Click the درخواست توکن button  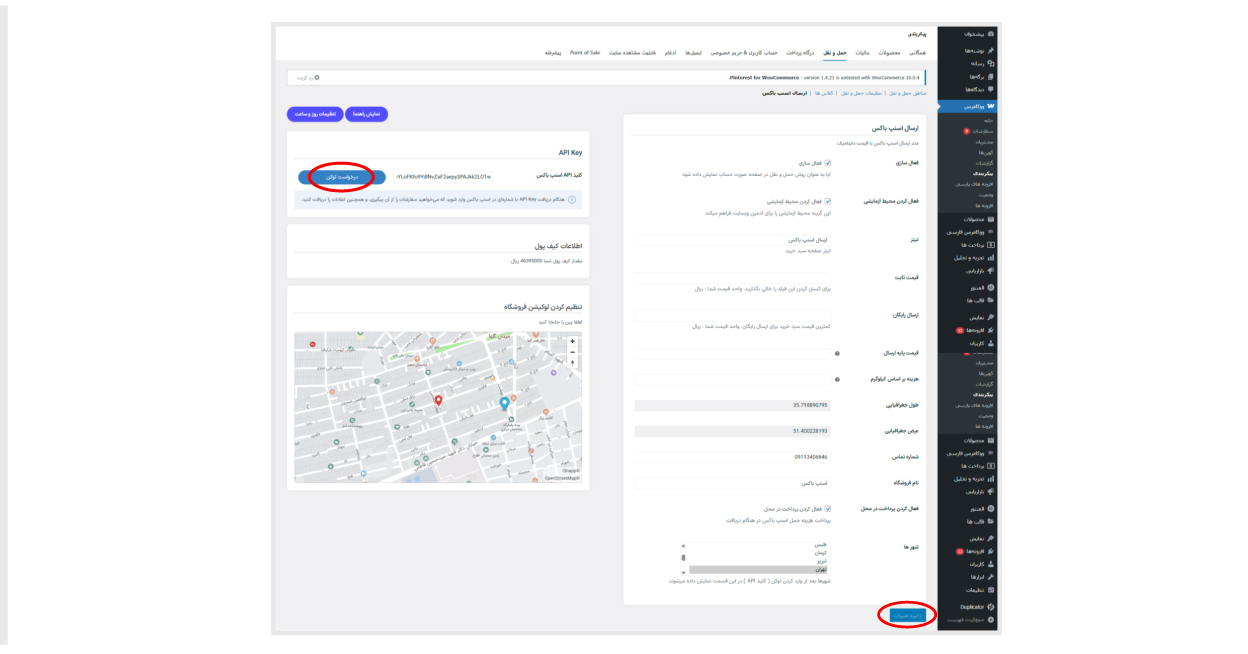[x=341, y=177]
